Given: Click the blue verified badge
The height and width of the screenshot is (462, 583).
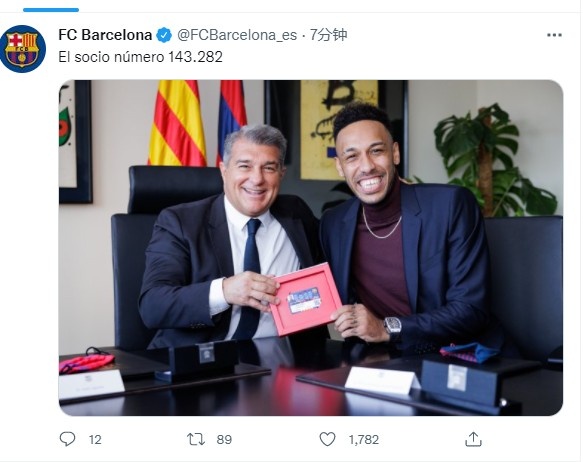Looking at the screenshot, I should tap(164, 35).
